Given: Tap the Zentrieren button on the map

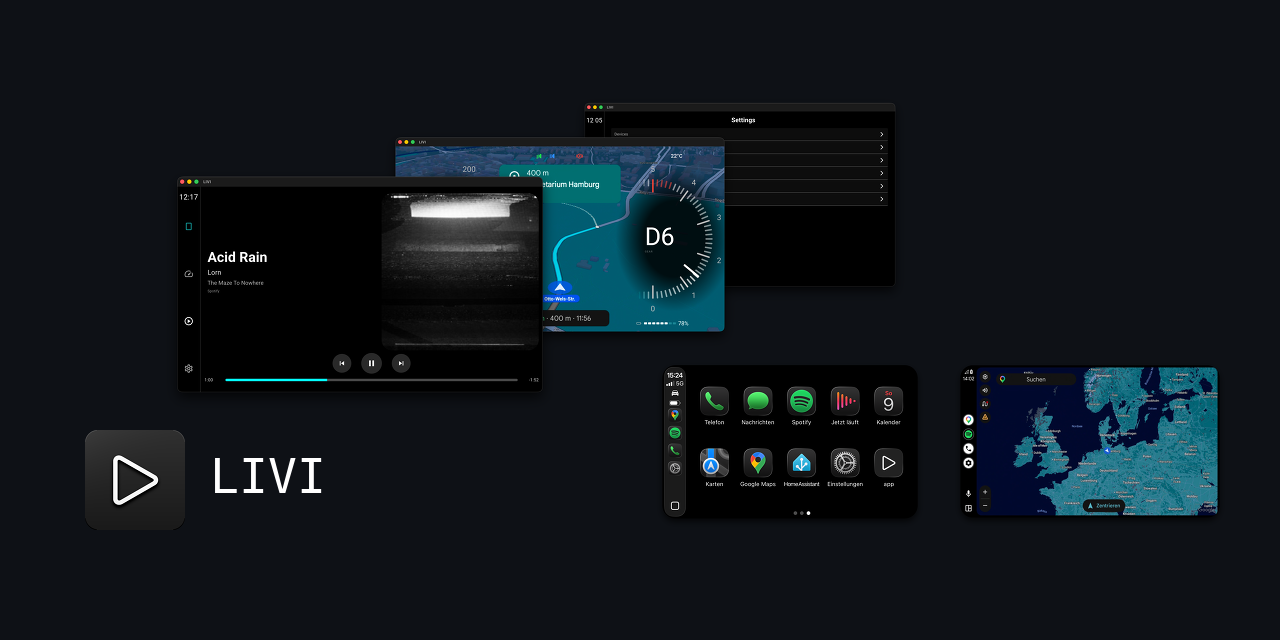Looking at the screenshot, I should 1104,506.
